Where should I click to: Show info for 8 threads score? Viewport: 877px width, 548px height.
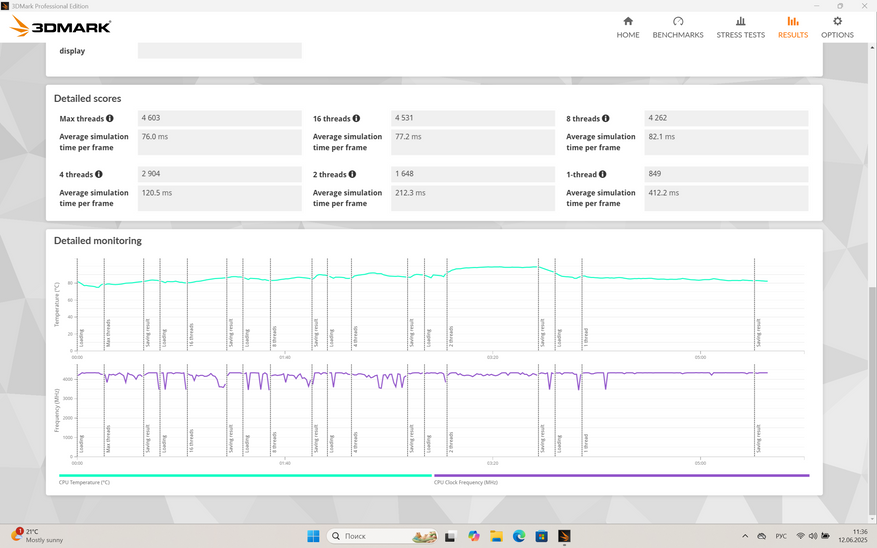coord(607,119)
